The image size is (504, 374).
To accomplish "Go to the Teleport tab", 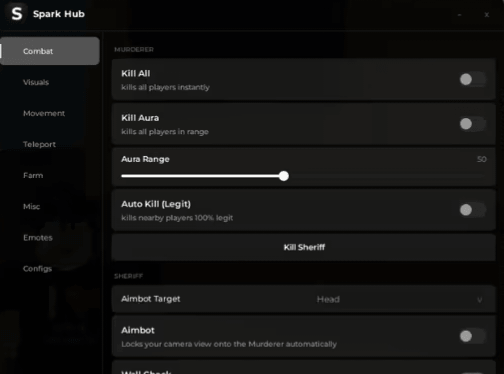I will 39,144.
